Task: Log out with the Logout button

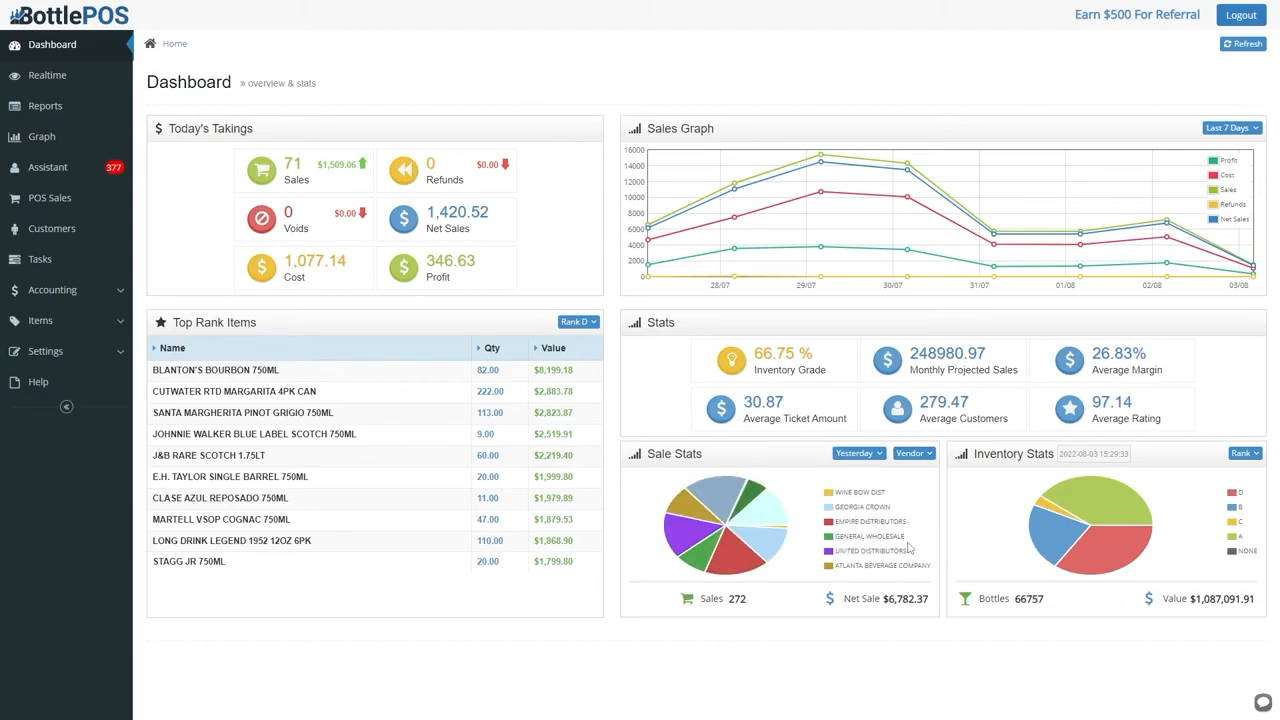Action: click(1241, 15)
